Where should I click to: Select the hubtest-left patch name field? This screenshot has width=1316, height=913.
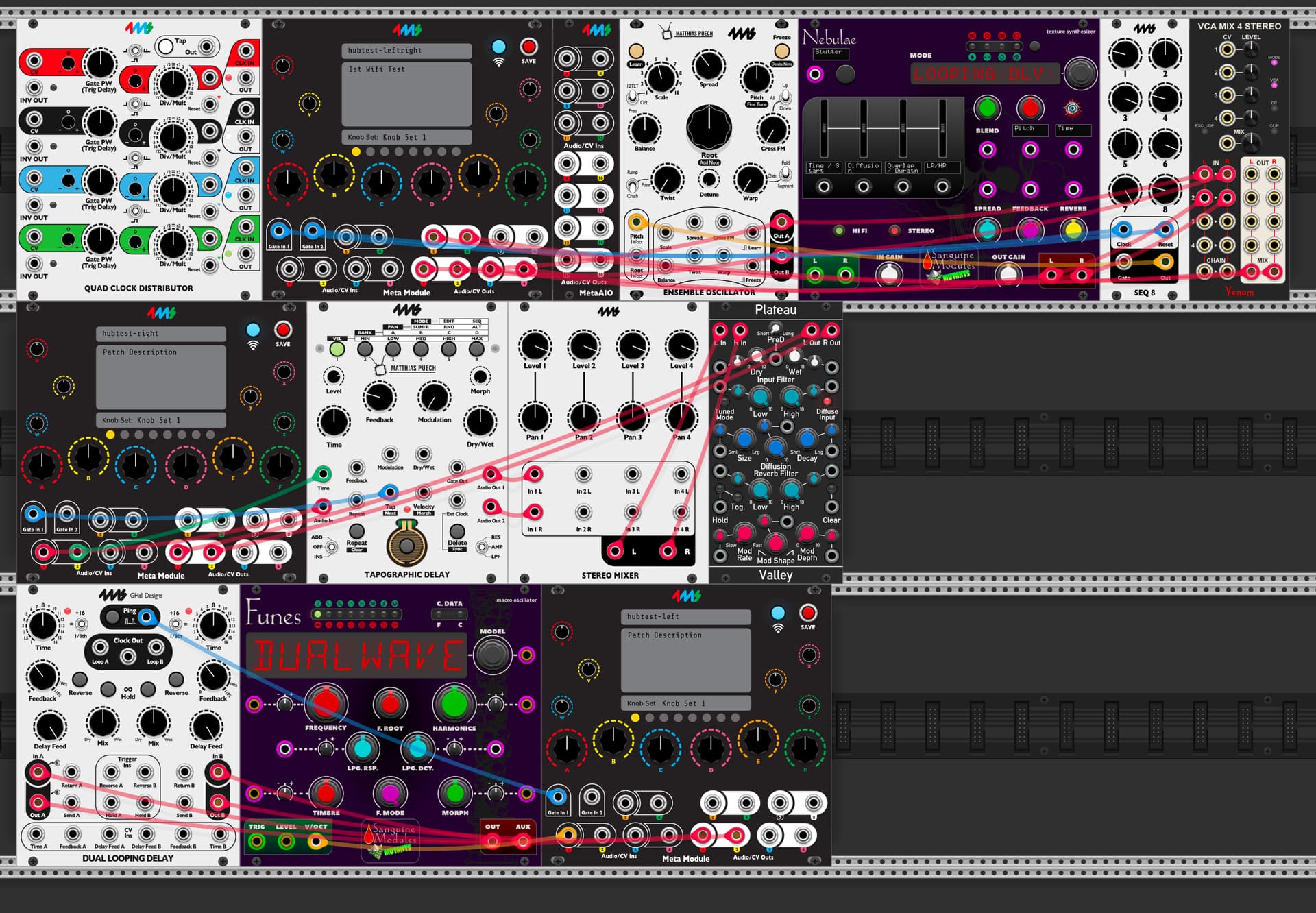(x=686, y=617)
